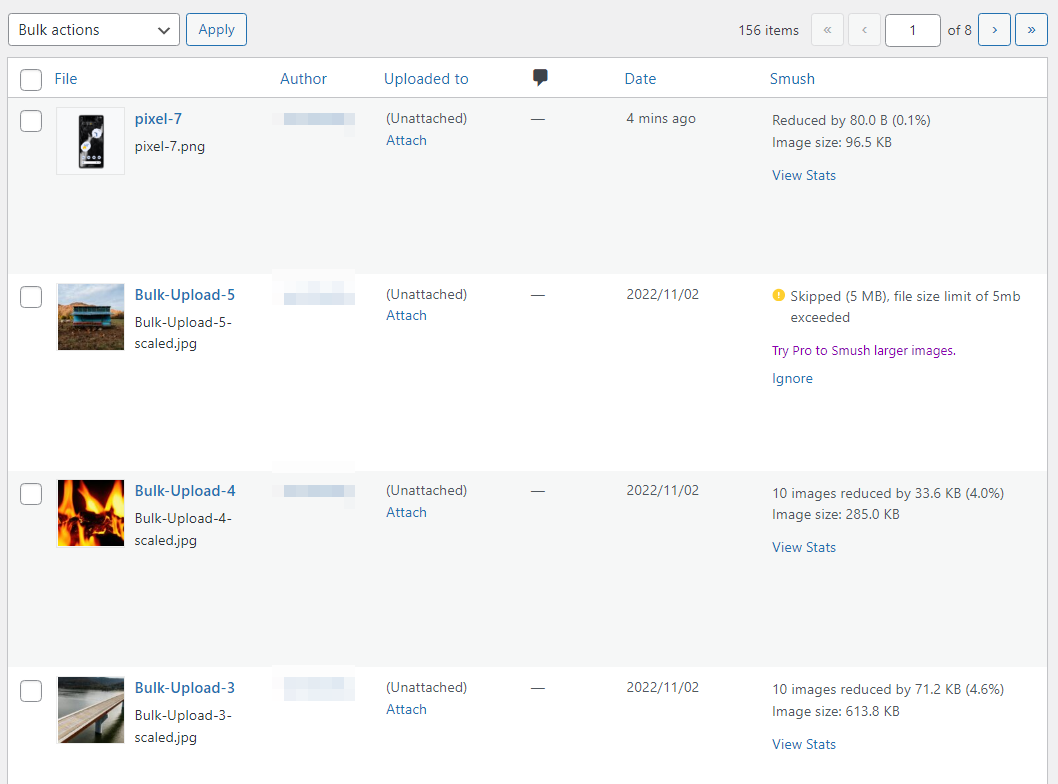
Task: Click the comments bubble column icon
Action: (540, 78)
